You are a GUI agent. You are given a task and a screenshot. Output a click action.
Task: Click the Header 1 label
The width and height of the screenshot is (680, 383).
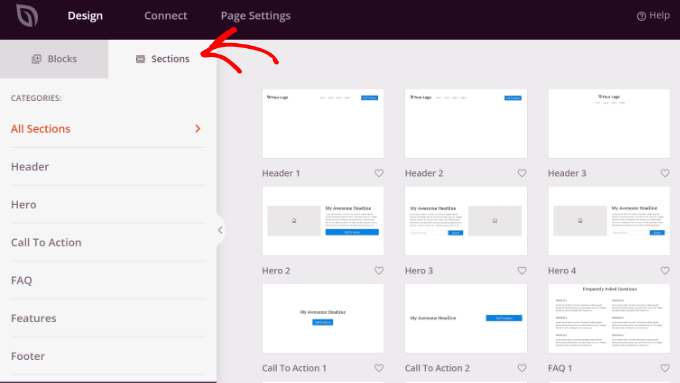tap(281, 173)
